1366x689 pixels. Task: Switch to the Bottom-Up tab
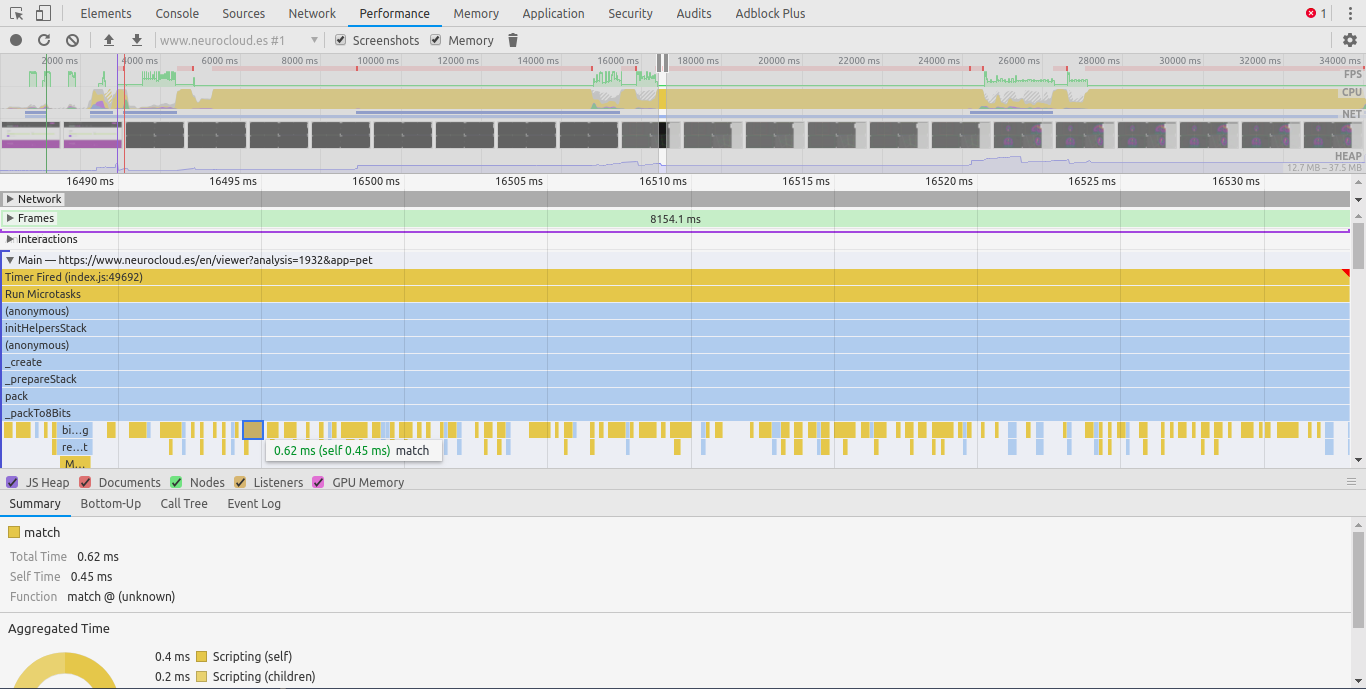(110, 503)
